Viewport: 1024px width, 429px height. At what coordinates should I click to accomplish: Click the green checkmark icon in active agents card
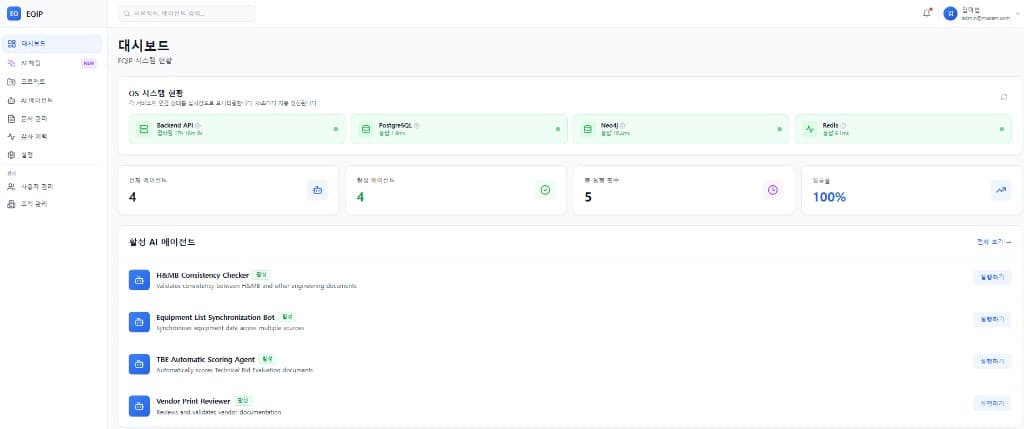tap(545, 190)
